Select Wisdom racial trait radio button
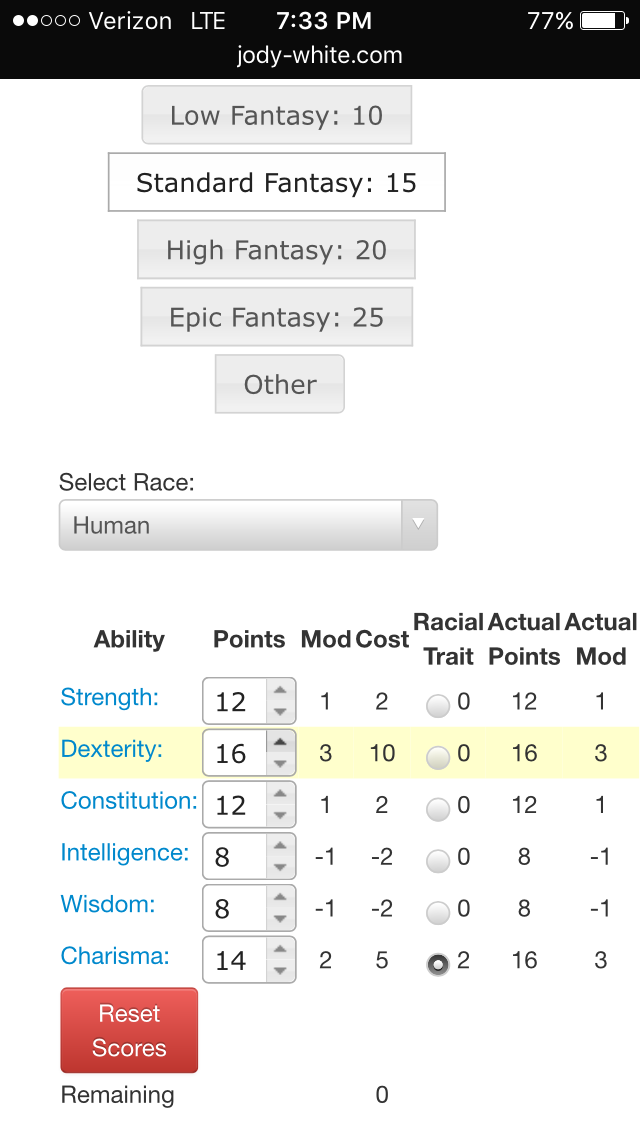The height and width of the screenshot is (1136, 640). [x=438, y=914]
